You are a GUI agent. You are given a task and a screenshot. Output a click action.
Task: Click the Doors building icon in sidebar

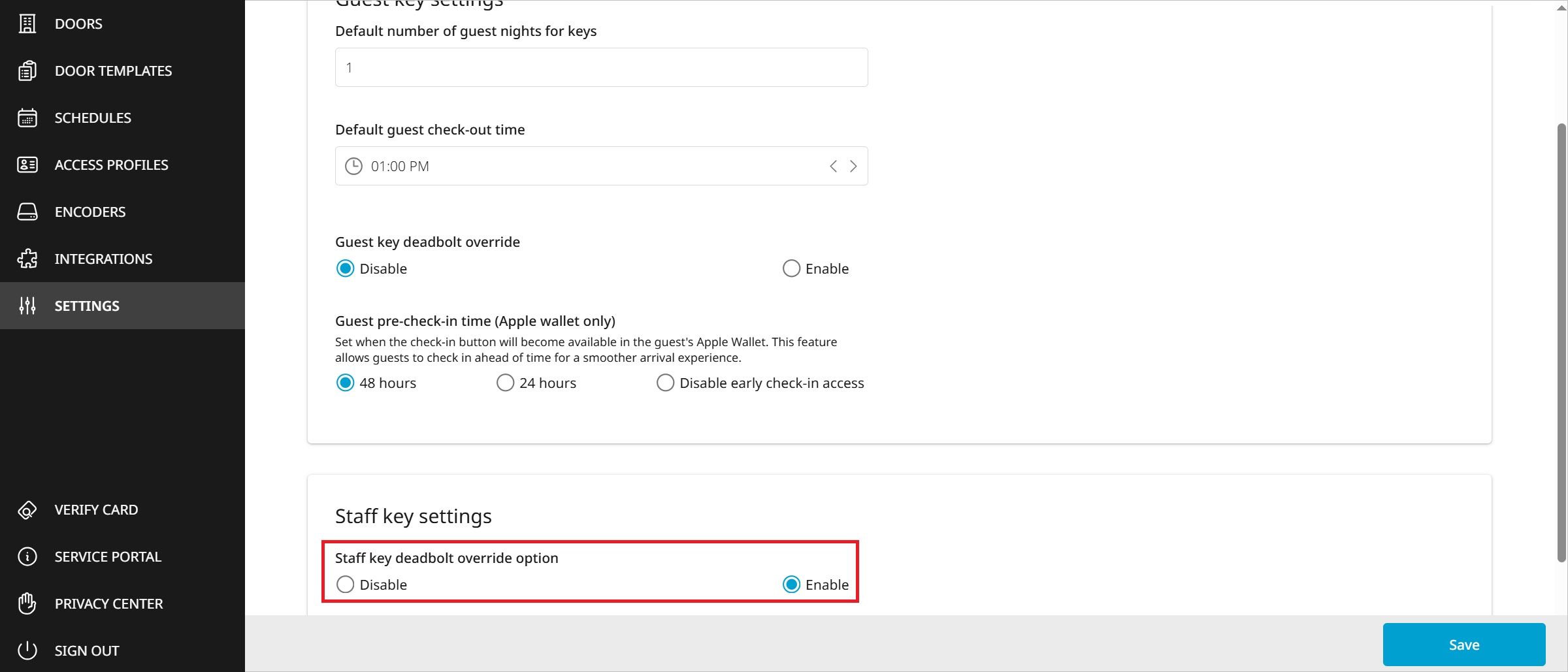click(x=27, y=24)
